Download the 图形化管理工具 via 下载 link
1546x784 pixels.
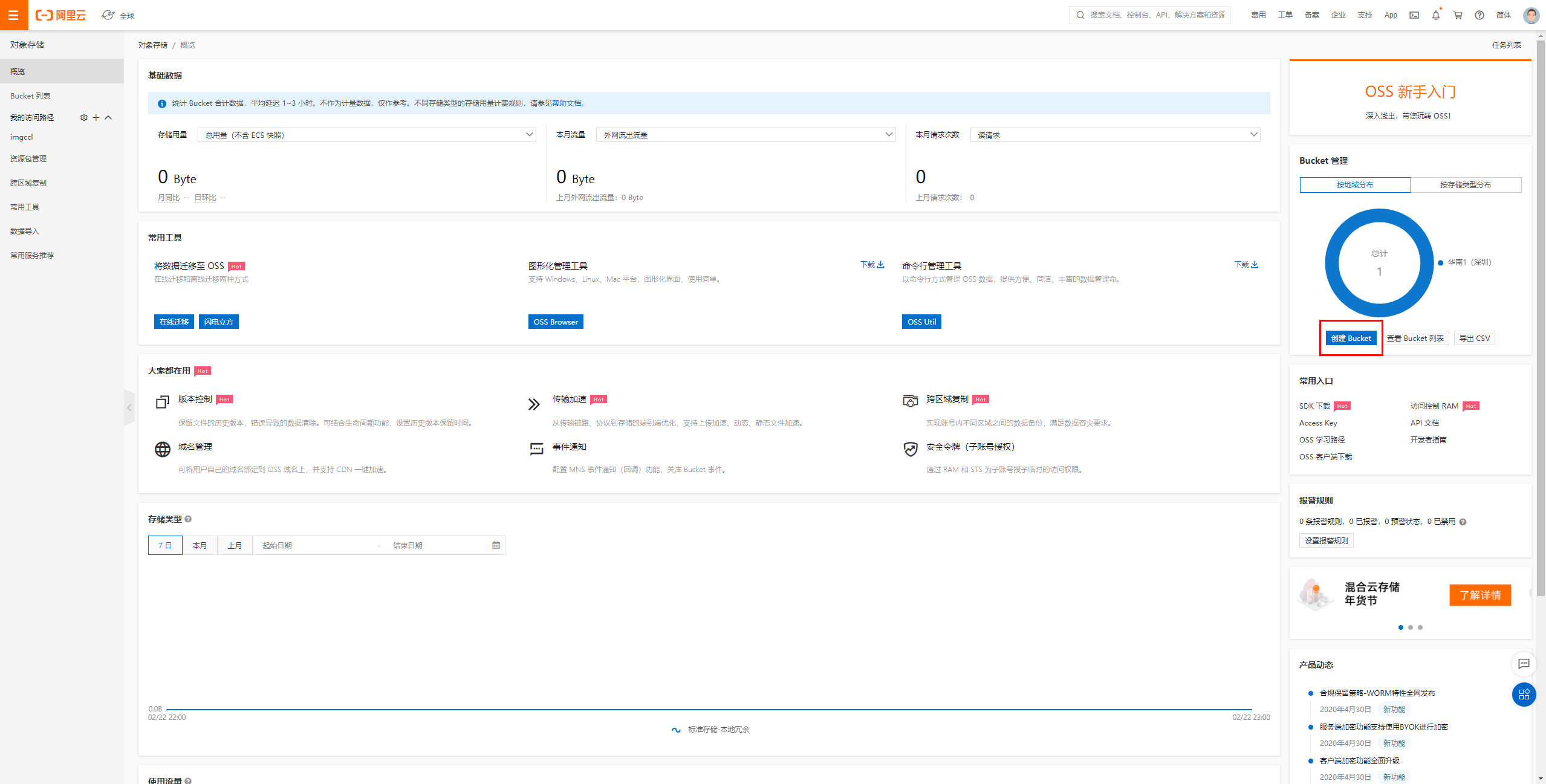pyautogui.click(x=872, y=265)
